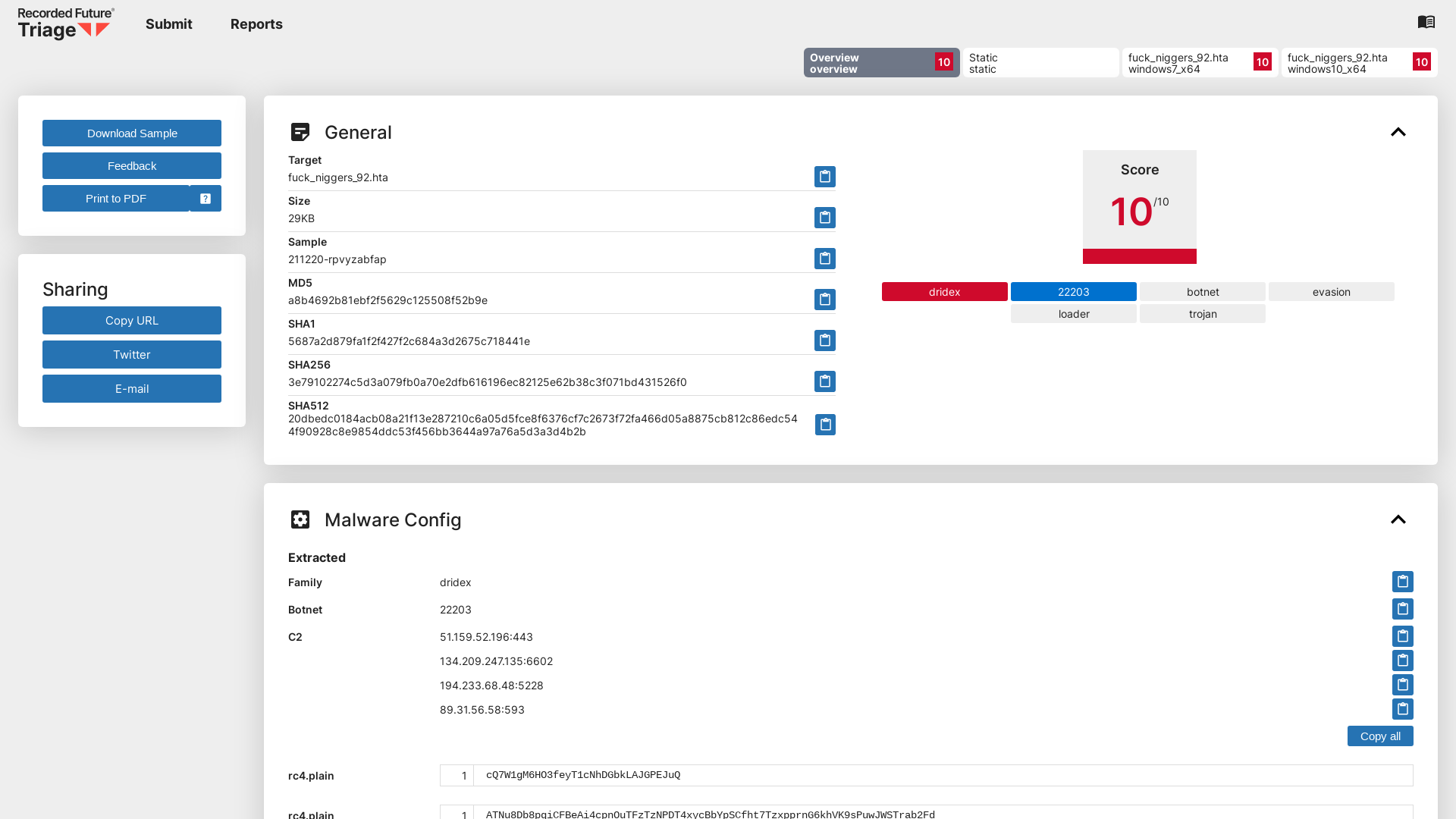1456x819 pixels.
Task: Click Print to PDF
Action: pyautogui.click(x=116, y=199)
